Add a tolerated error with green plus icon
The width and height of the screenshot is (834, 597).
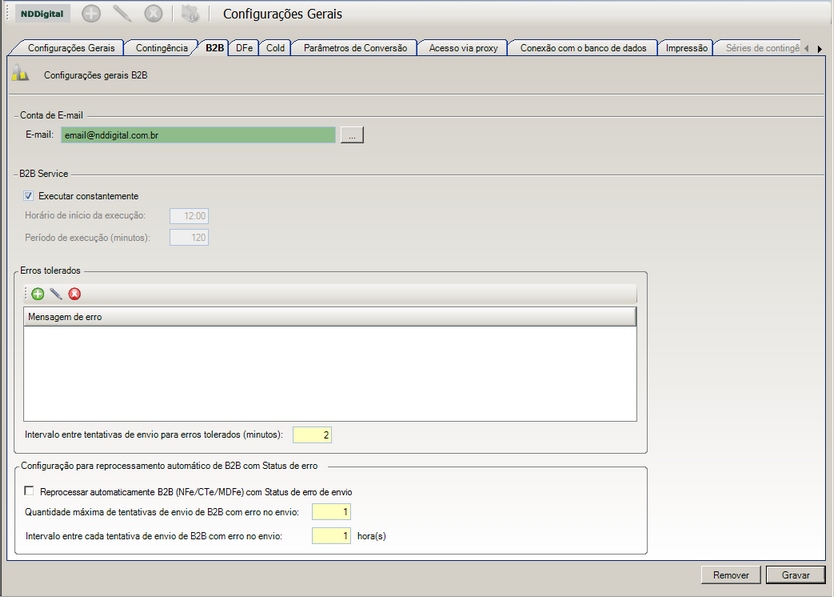38,294
